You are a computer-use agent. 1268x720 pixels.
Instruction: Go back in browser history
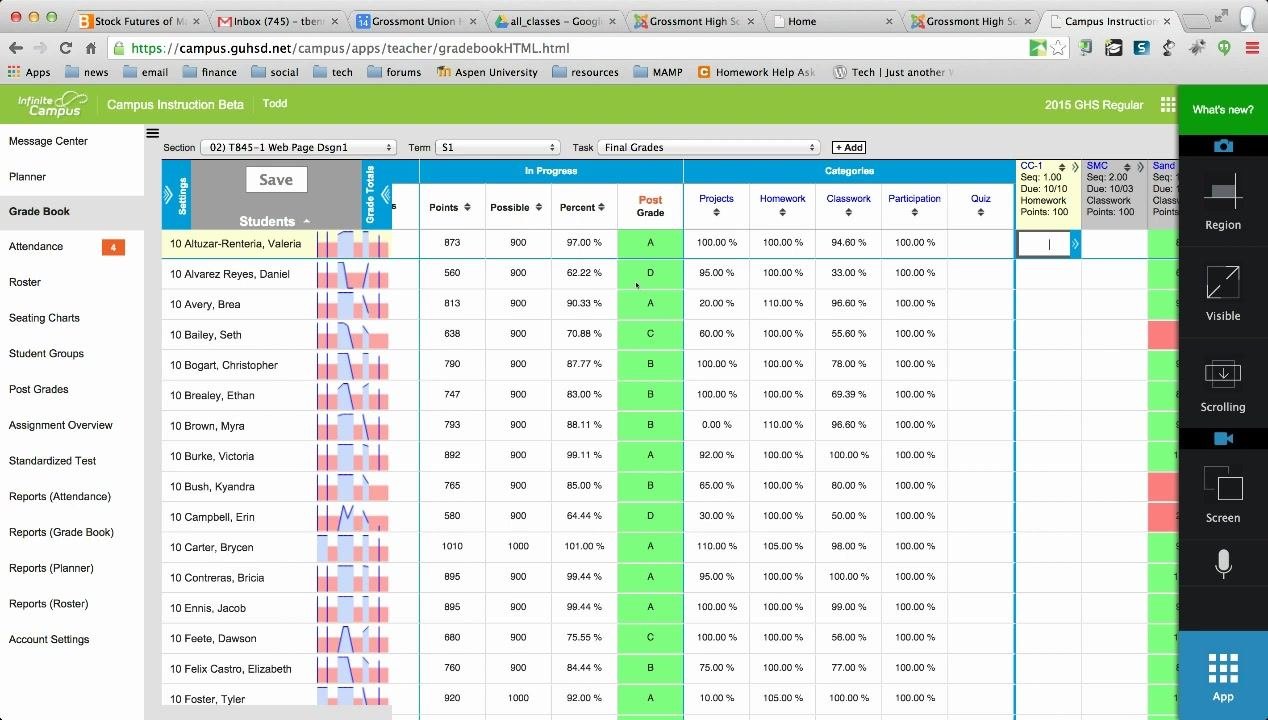[x=15, y=47]
